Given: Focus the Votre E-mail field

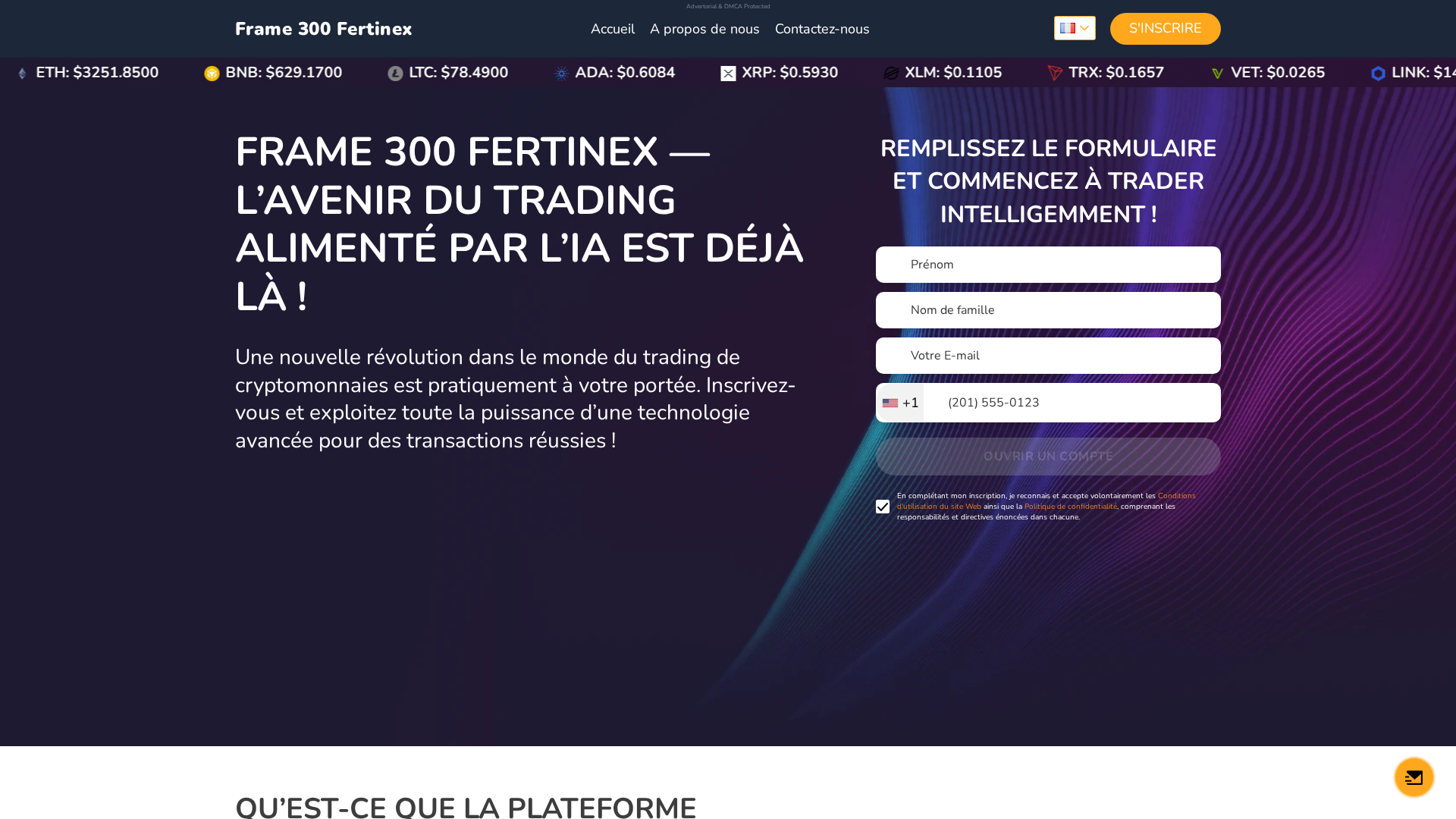Looking at the screenshot, I should (1048, 356).
